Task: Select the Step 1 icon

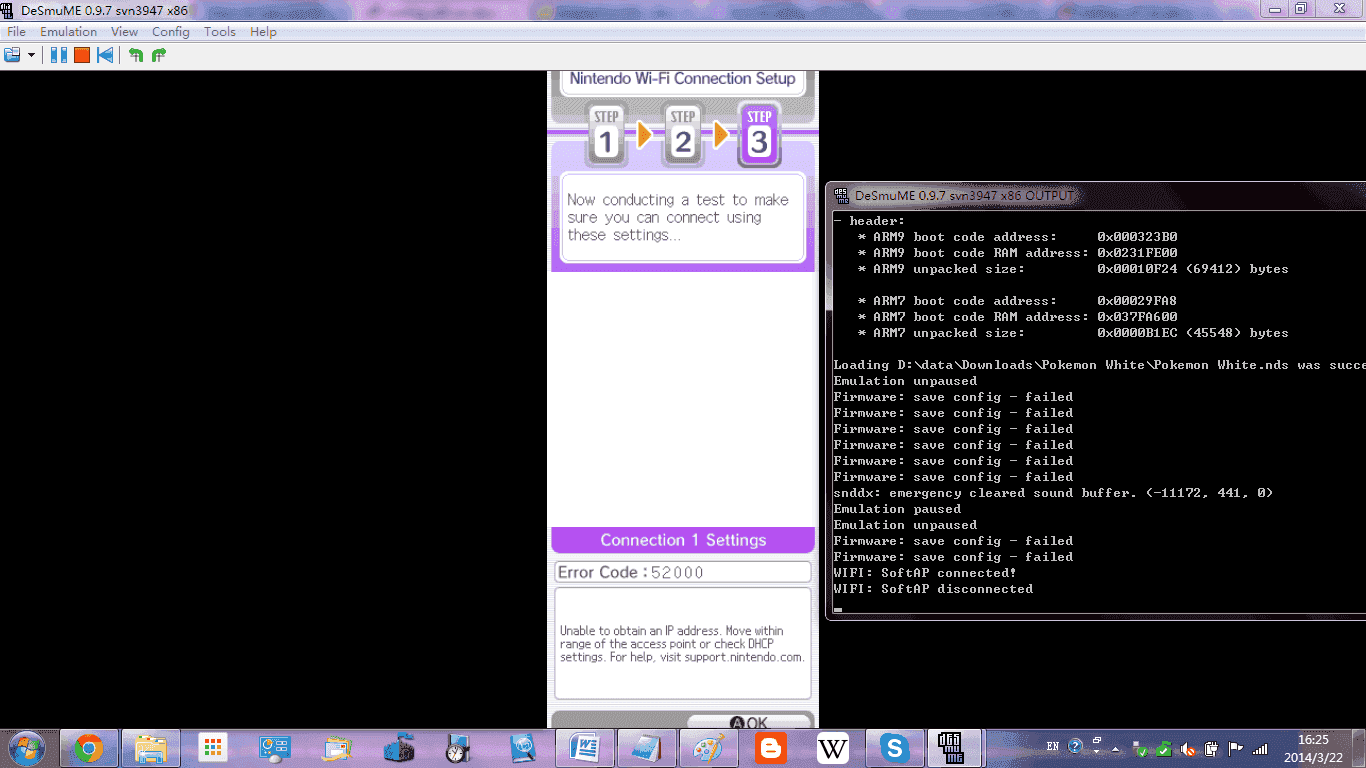Action: pos(606,135)
